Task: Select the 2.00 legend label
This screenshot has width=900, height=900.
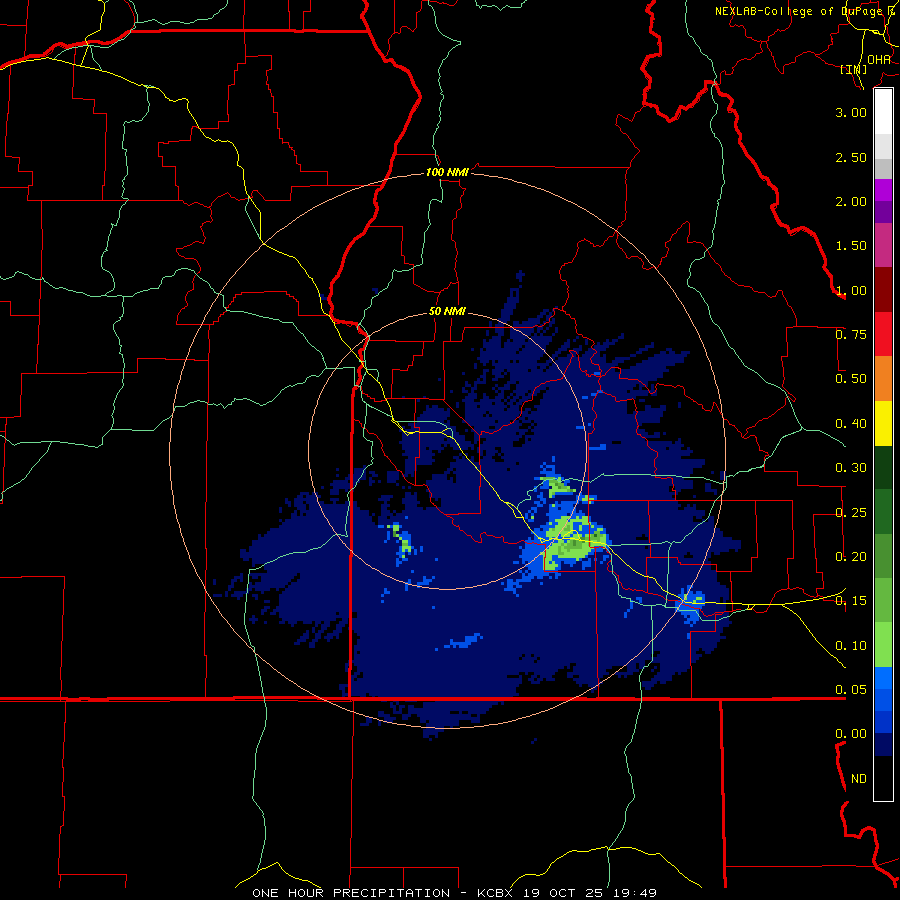Action: 851,201
